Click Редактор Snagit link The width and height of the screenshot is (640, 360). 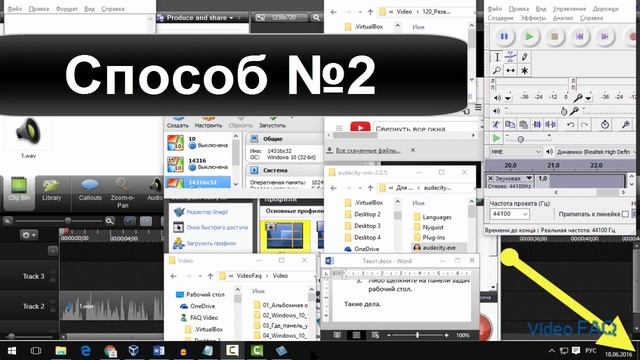coord(207,212)
